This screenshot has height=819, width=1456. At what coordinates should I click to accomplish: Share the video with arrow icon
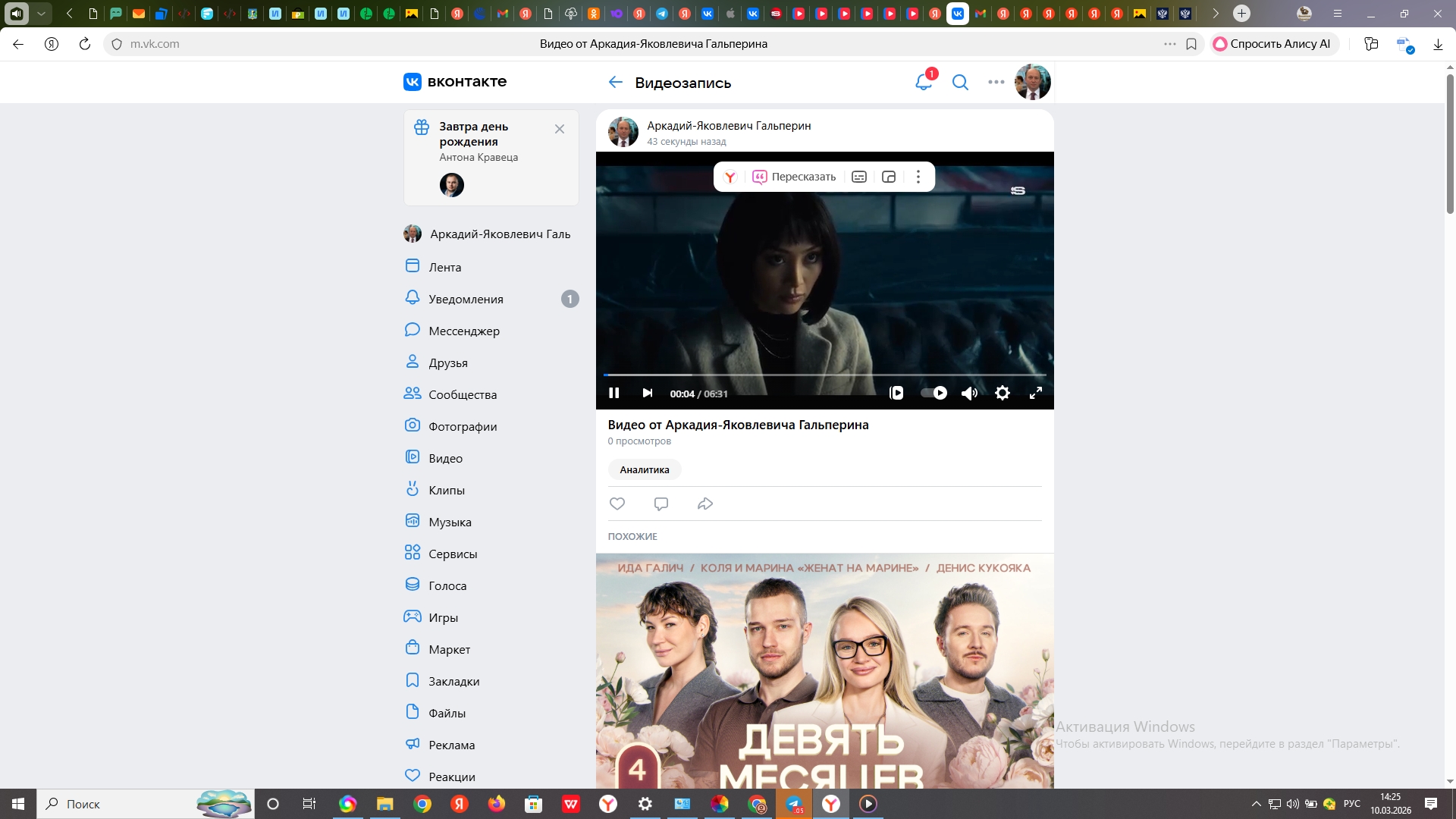point(705,504)
